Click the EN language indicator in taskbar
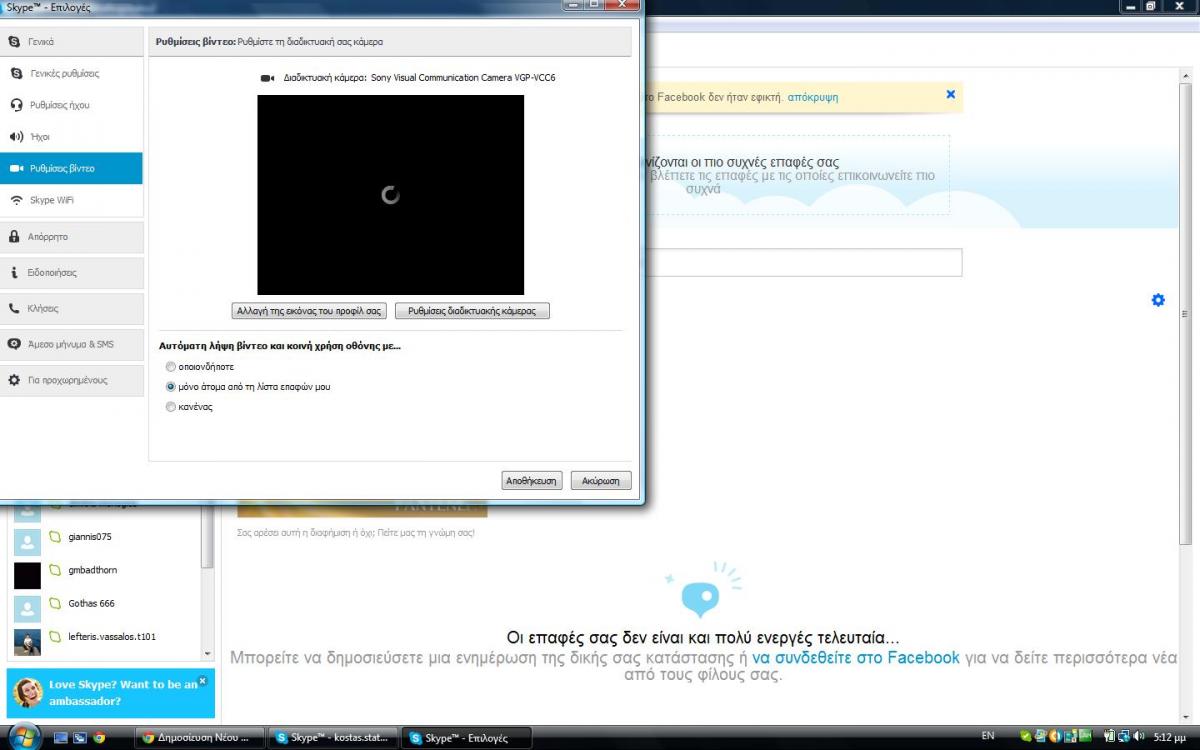Image resolution: width=1200 pixels, height=750 pixels. tap(988, 736)
